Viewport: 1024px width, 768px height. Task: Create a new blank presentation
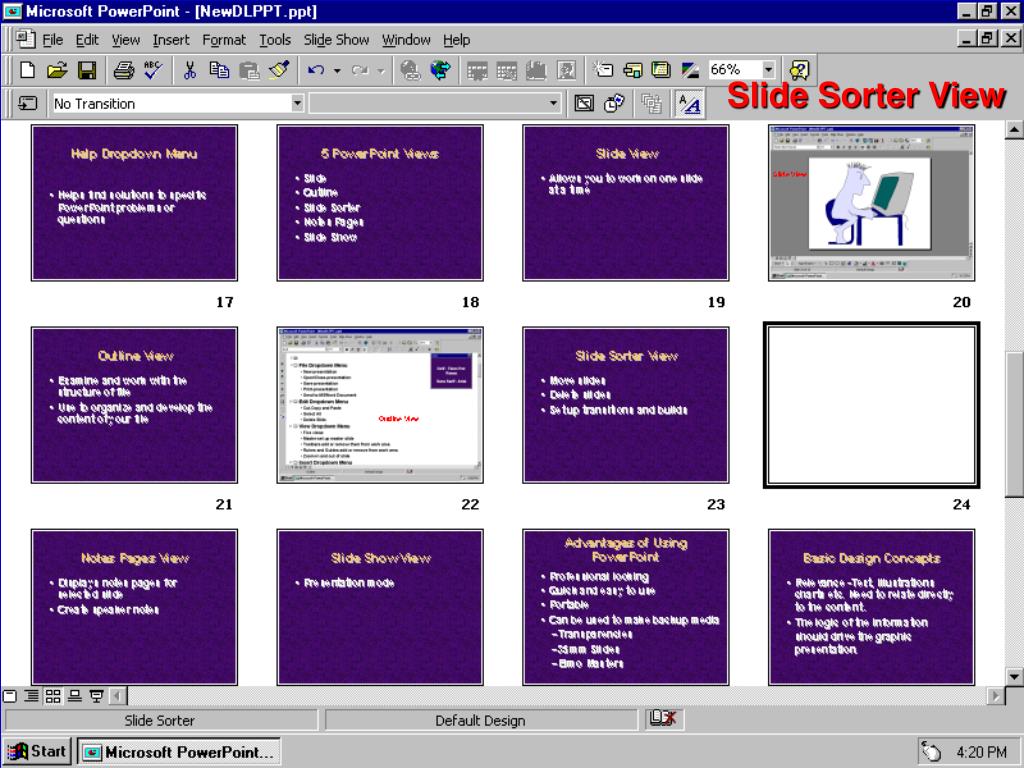coord(27,70)
